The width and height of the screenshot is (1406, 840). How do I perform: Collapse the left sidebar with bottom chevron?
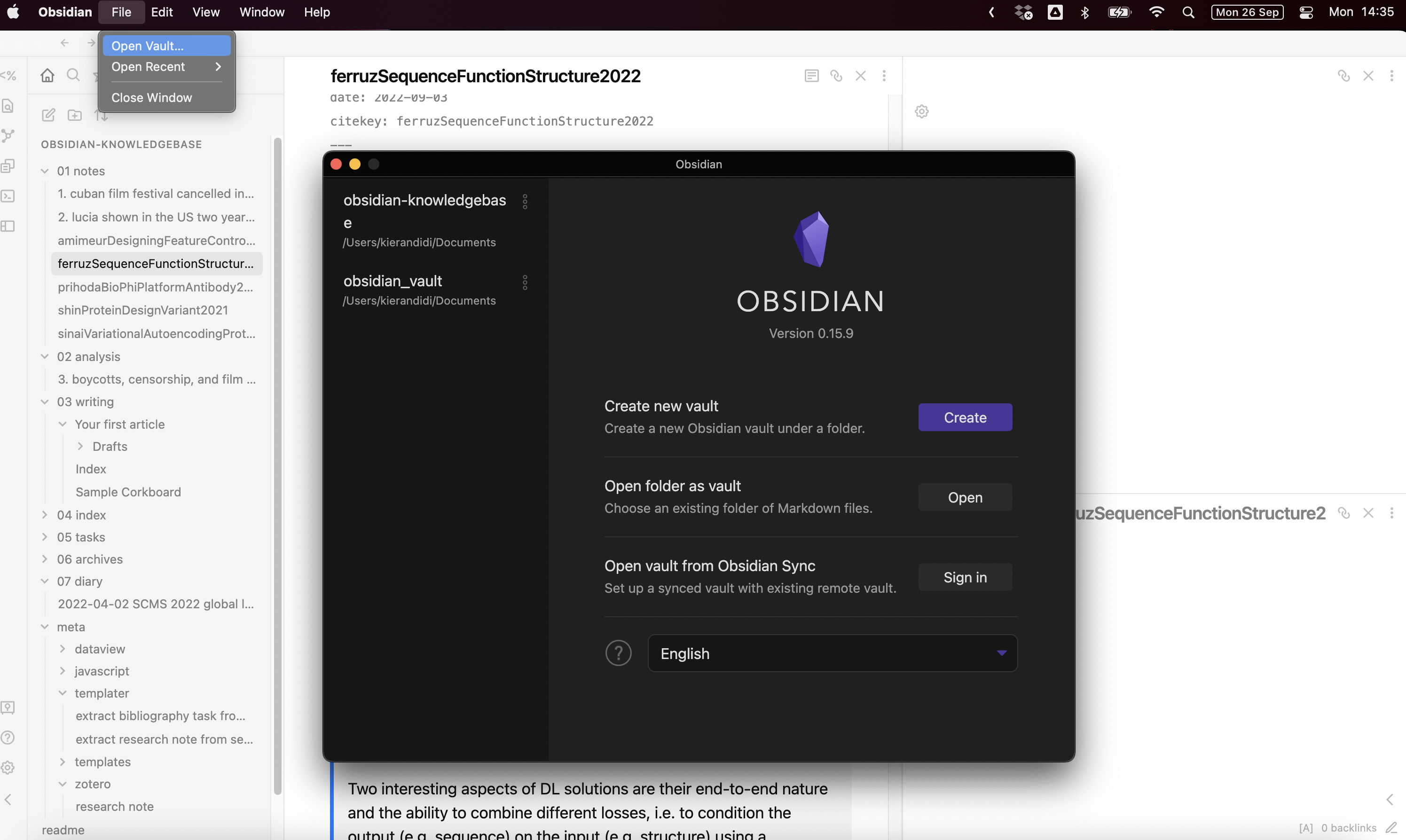8,799
